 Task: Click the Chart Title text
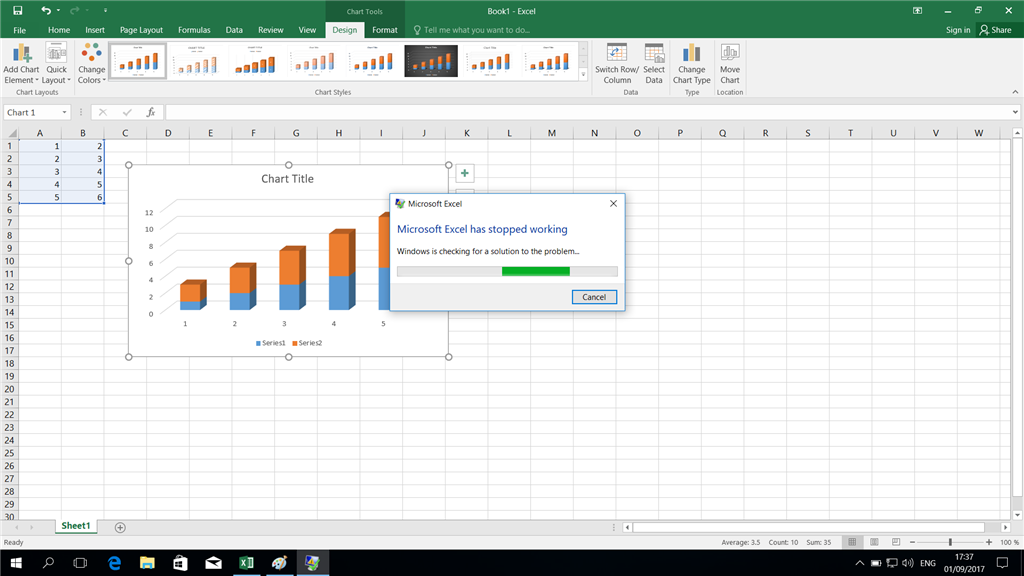tap(287, 179)
